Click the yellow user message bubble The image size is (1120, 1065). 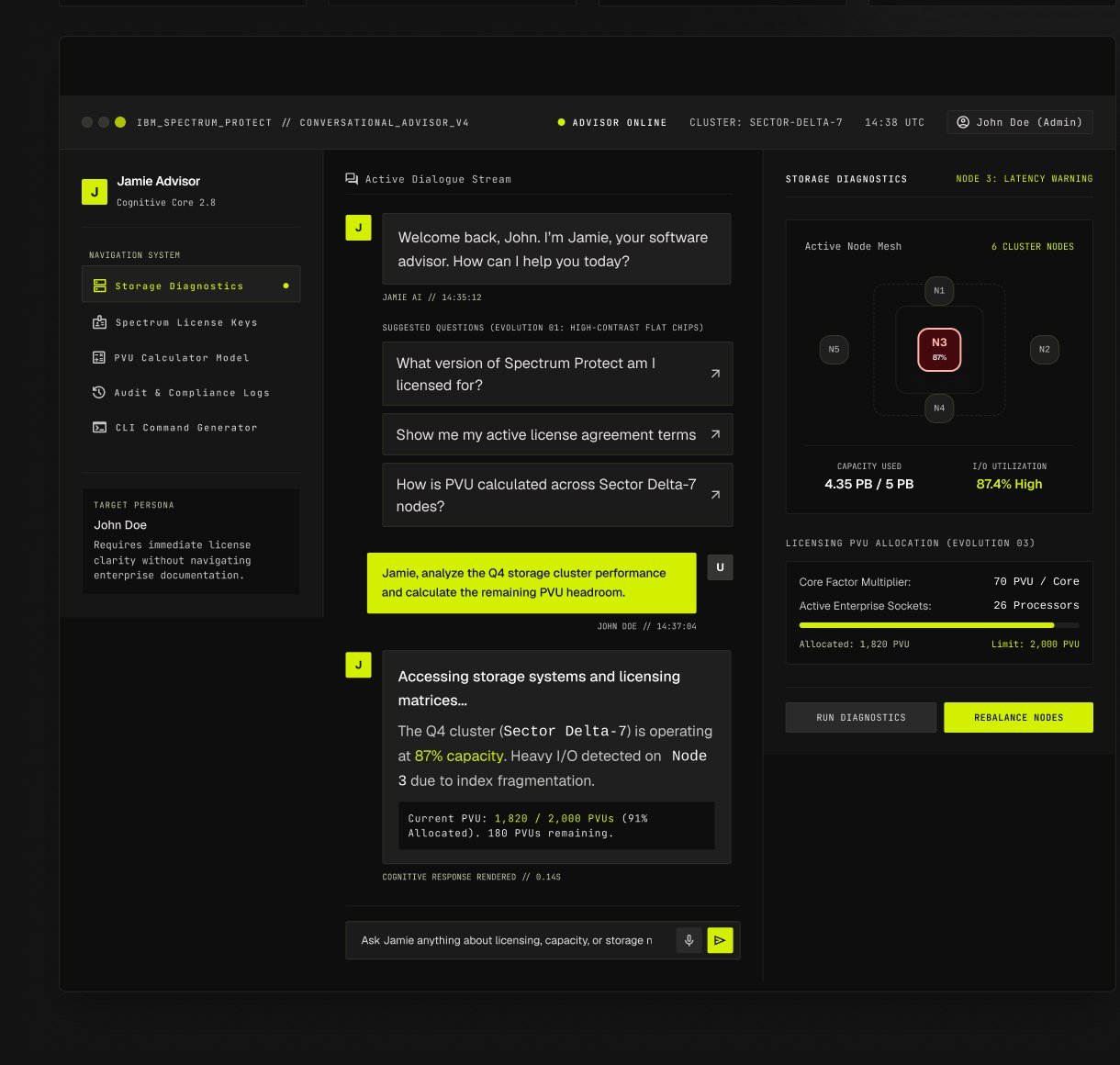(x=532, y=583)
